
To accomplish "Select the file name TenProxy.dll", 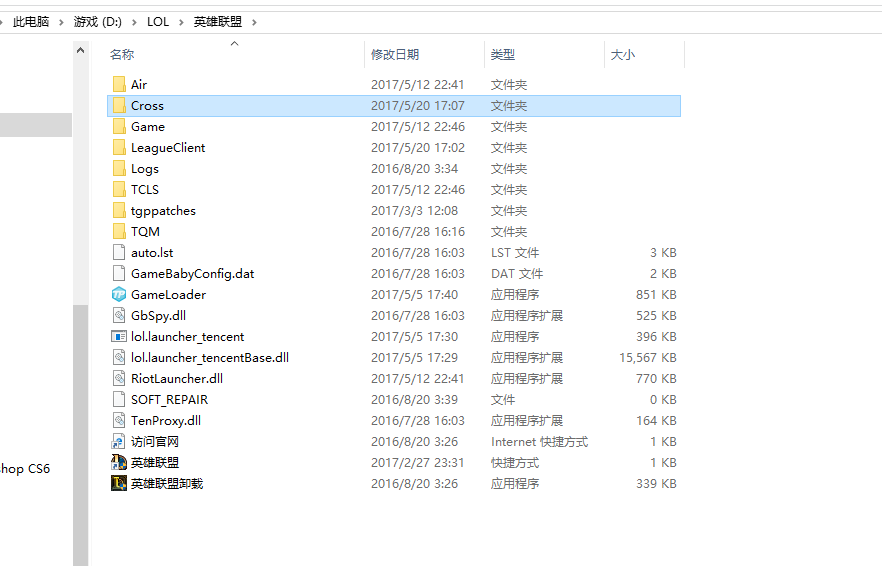I will 166,421.
